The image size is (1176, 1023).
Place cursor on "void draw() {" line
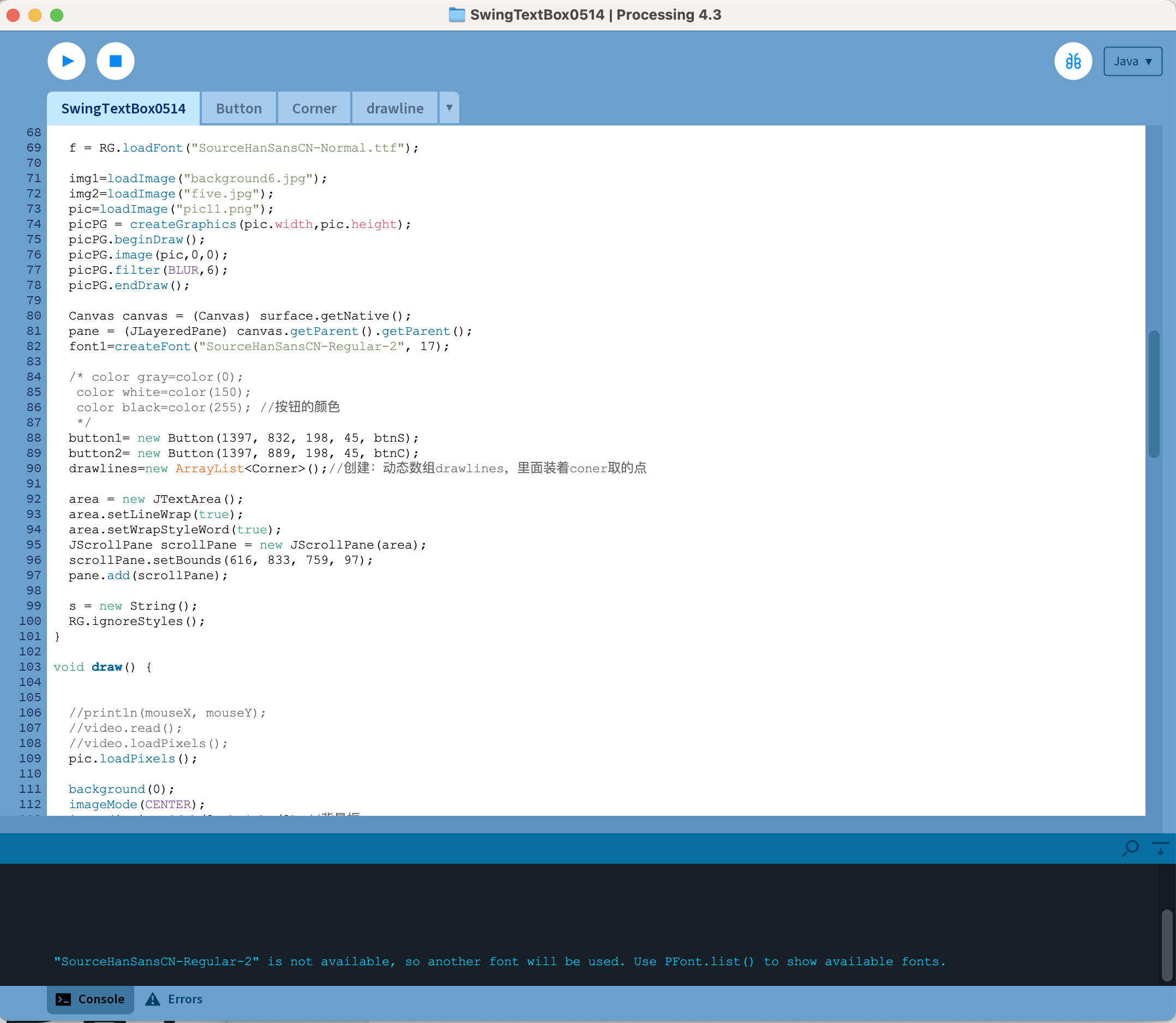[x=103, y=667]
